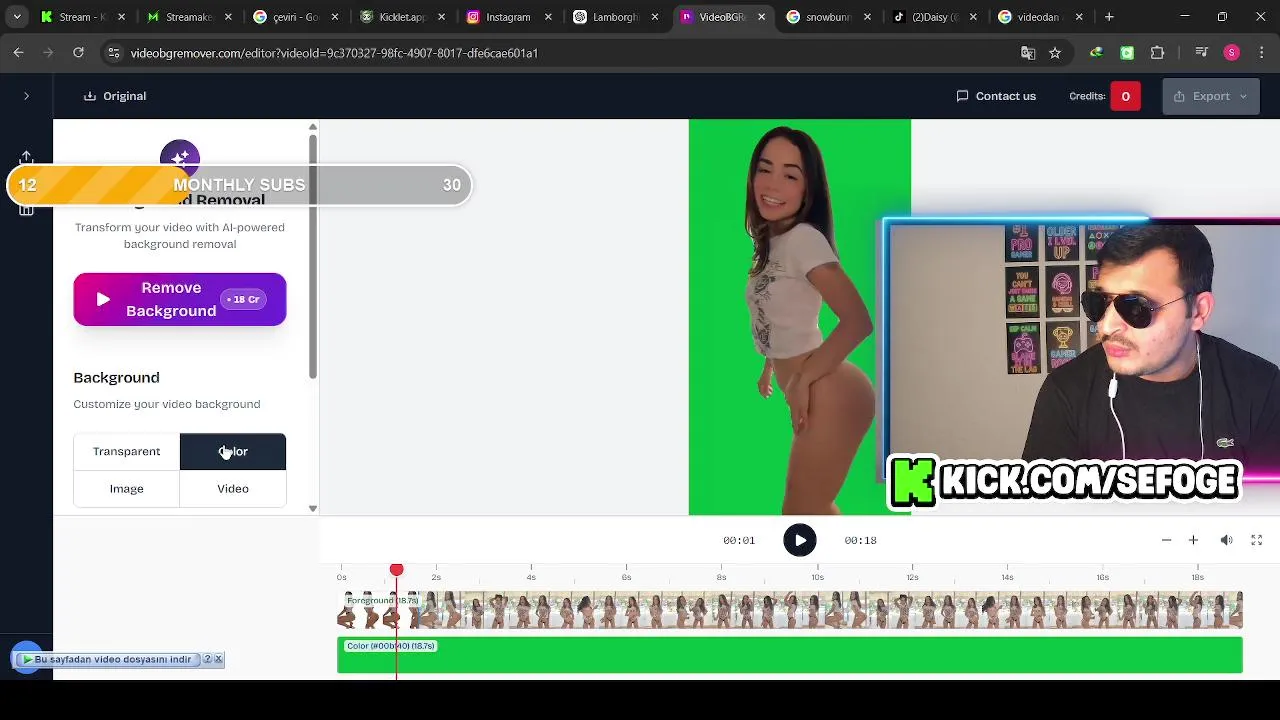Open the browser profile avatar
This screenshot has width=1280, height=720.
[x=1231, y=53]
